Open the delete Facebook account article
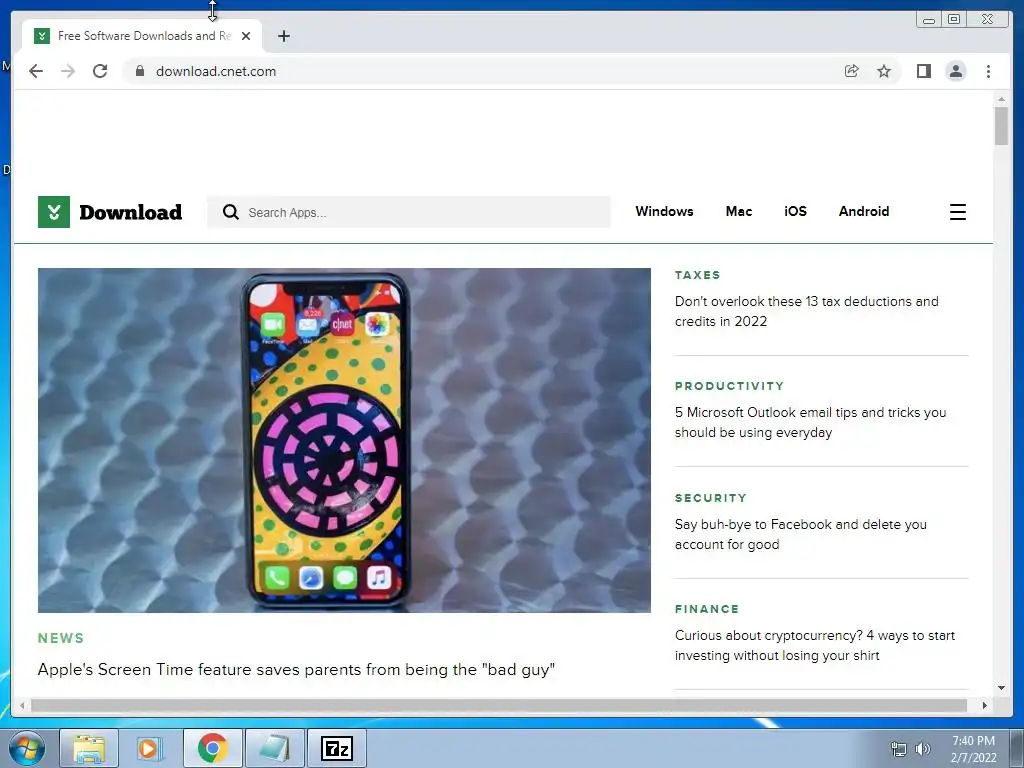1024x768 pixels. (x=801, y=534)
